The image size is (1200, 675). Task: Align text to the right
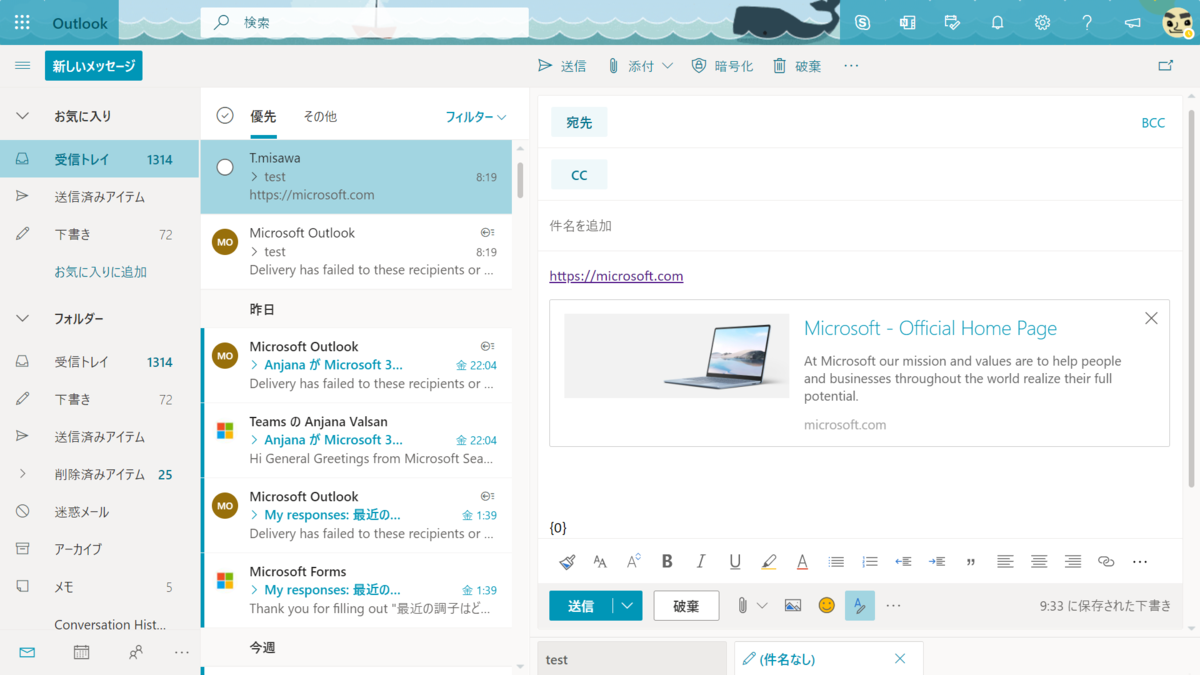coord(1073,562)
